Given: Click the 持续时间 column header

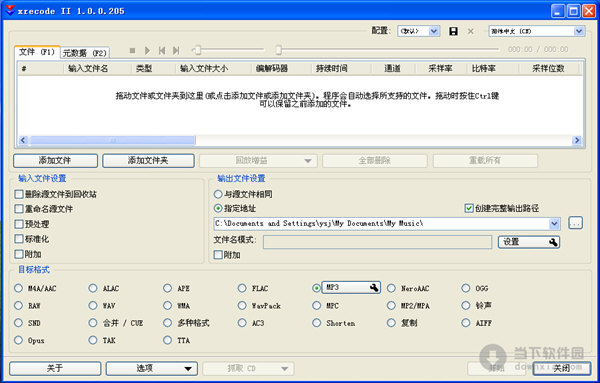Looking at the screenshot, I should click(x=332, y=68).
